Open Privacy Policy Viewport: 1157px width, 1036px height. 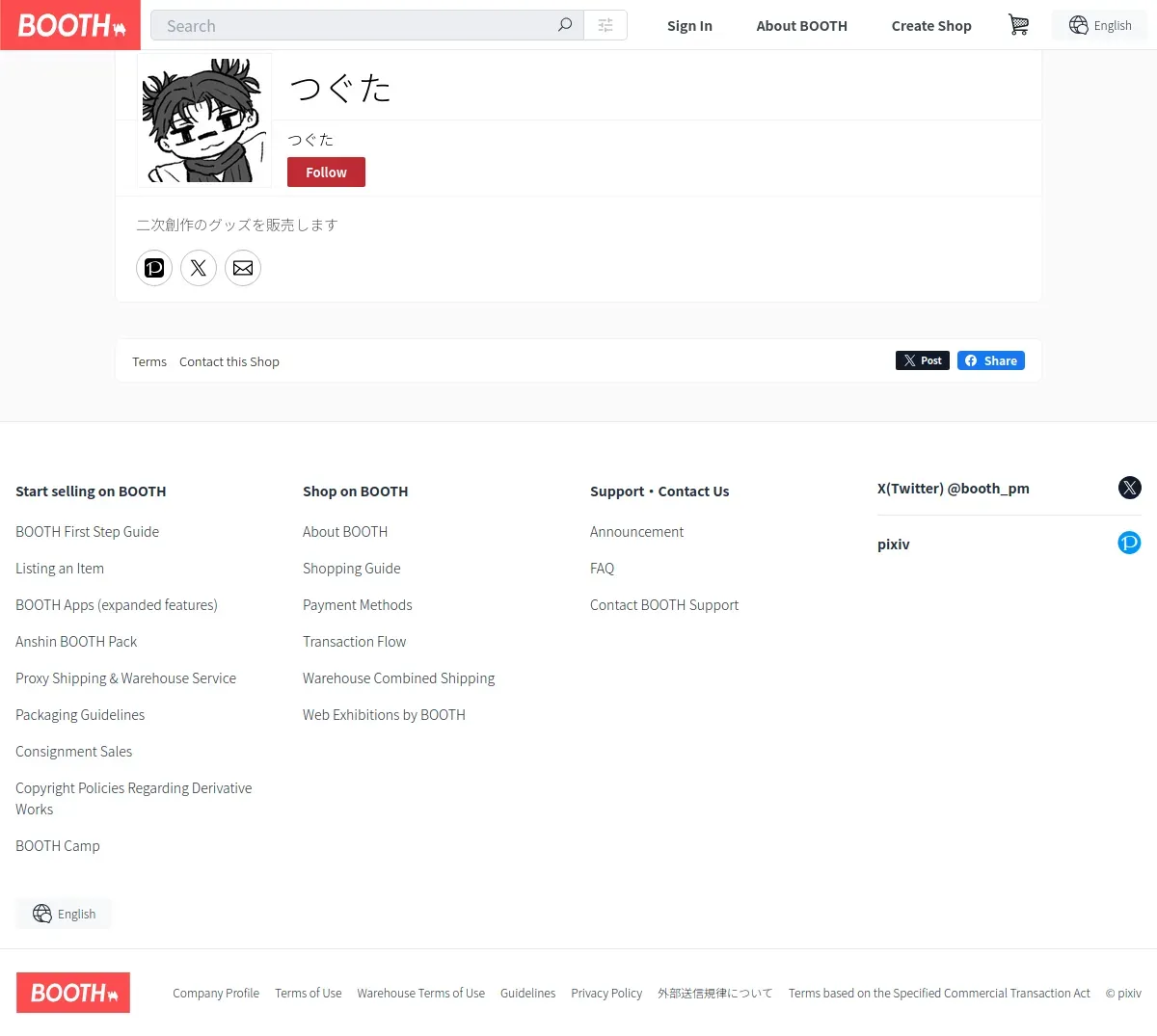pyautogui.click(x=606, y=994)
